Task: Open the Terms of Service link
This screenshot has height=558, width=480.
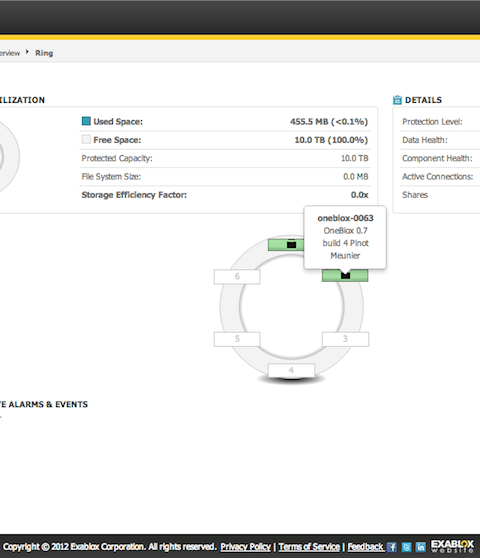Action: (x=309, y=547)
